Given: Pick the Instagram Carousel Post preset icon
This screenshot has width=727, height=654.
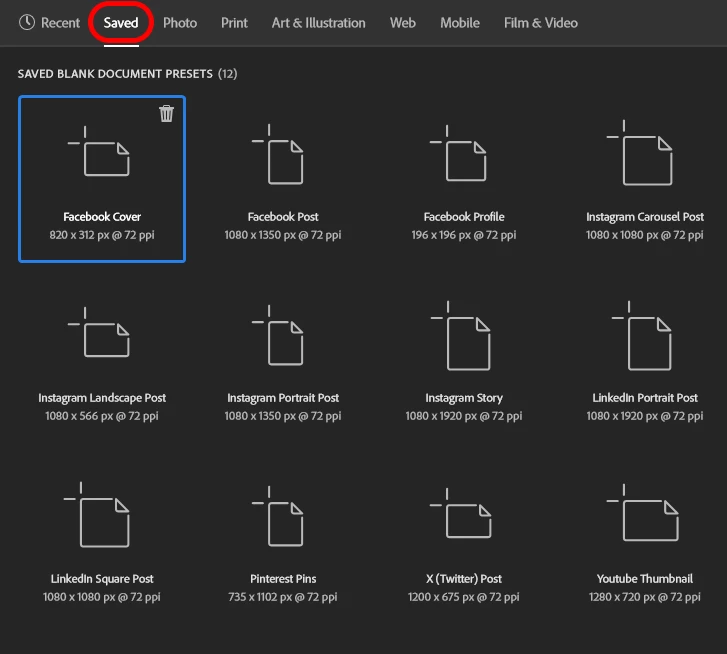Looking at the screenshot, I should (640, 152).
